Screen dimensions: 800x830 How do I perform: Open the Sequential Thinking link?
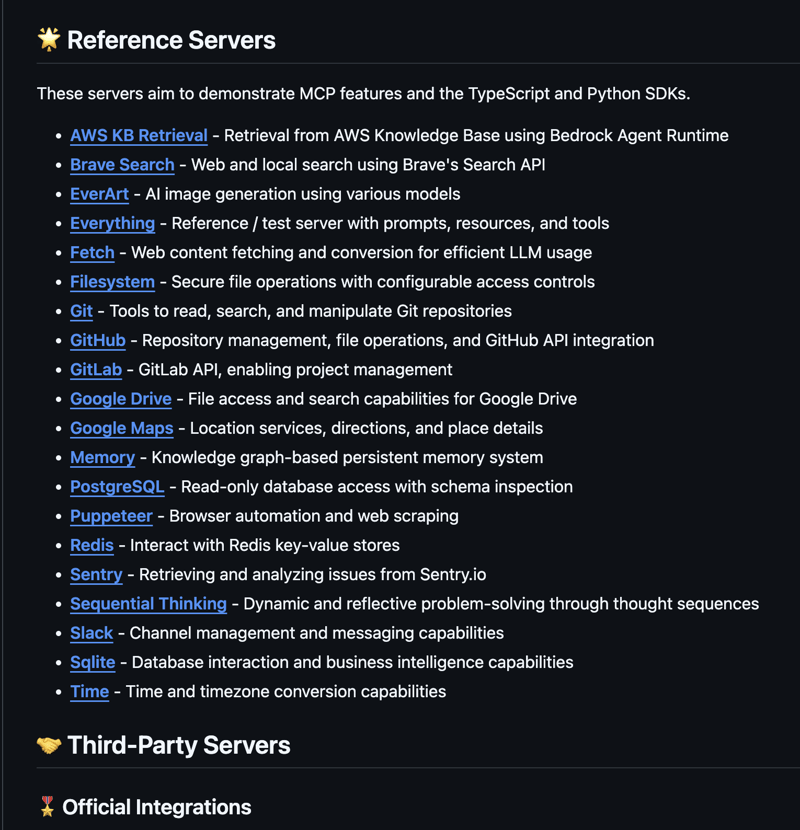click(148, 604)
